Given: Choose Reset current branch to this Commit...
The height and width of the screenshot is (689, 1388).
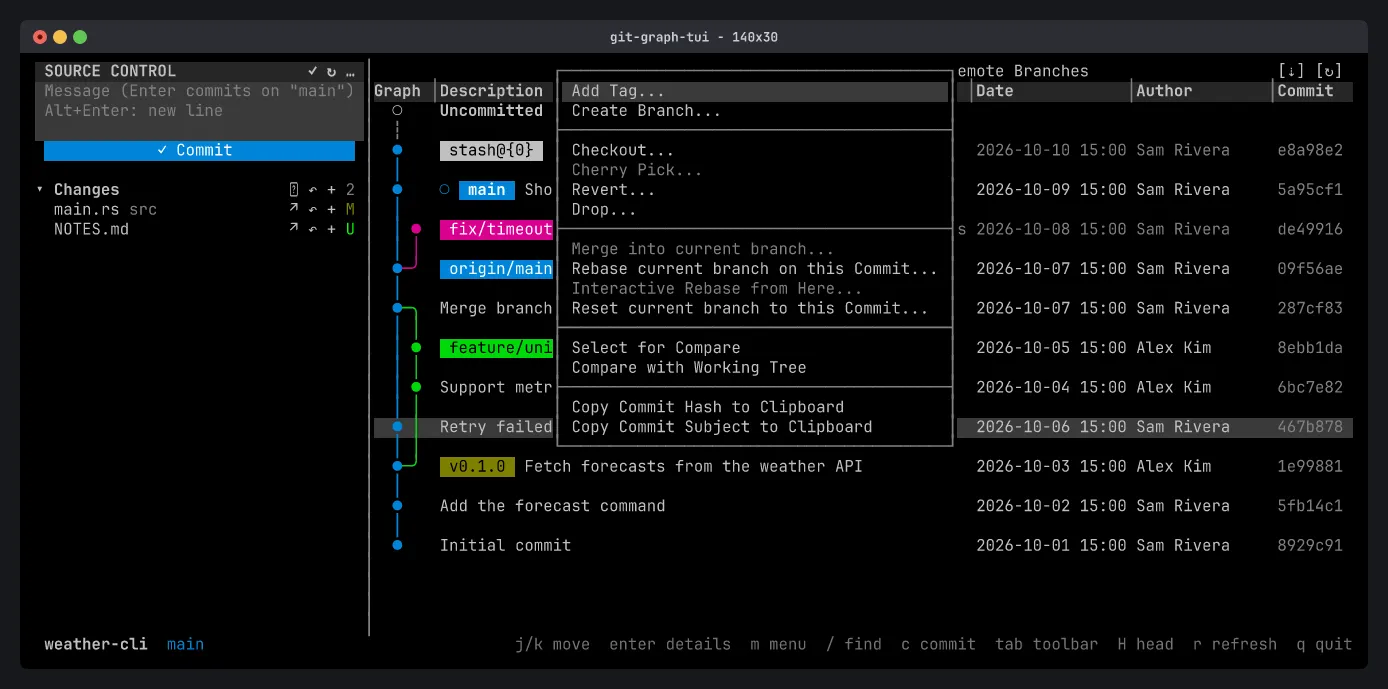Looking at the screenshot, I should (x=755, y=308).
